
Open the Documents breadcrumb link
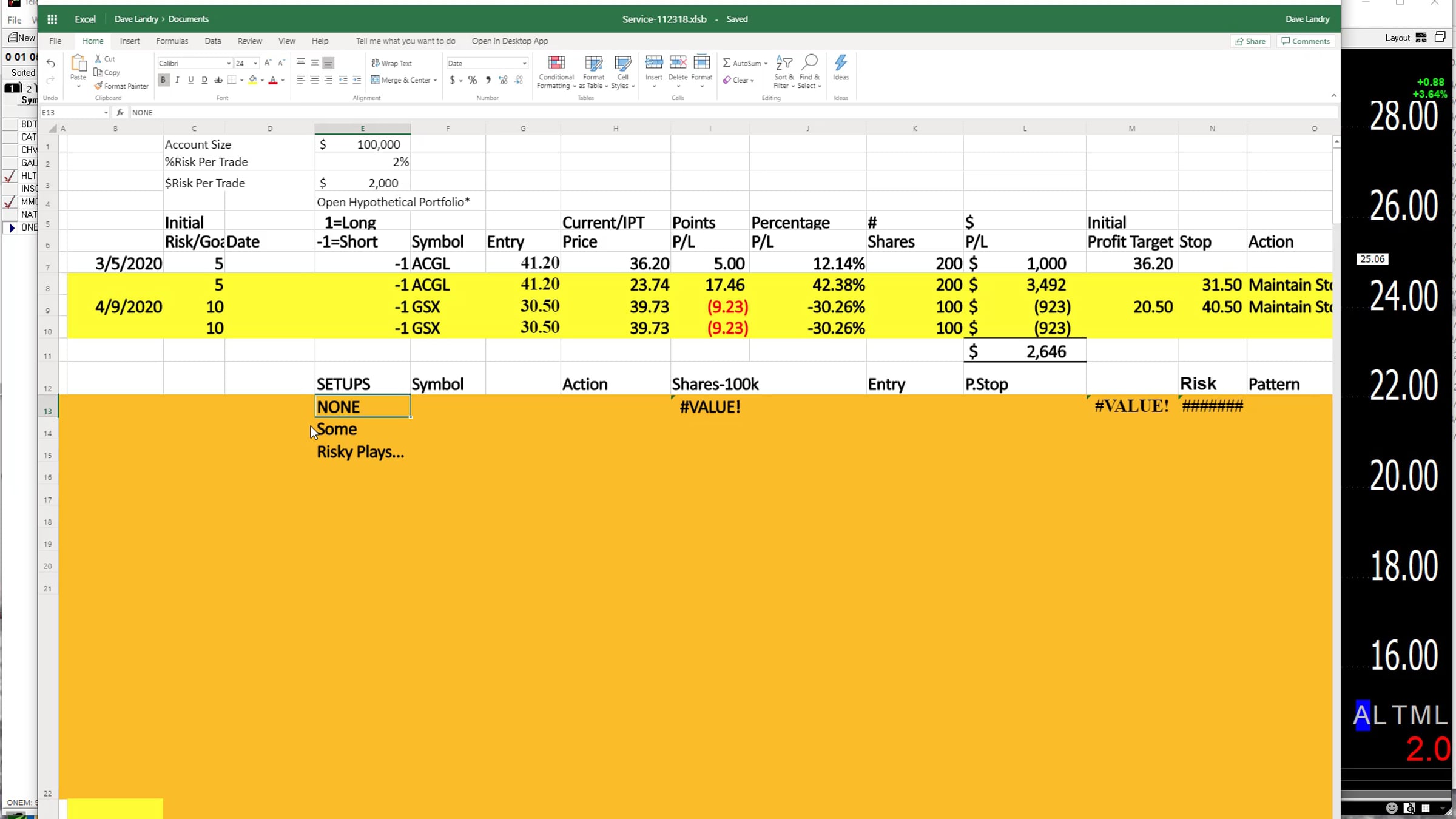click(x=189, y=19)
